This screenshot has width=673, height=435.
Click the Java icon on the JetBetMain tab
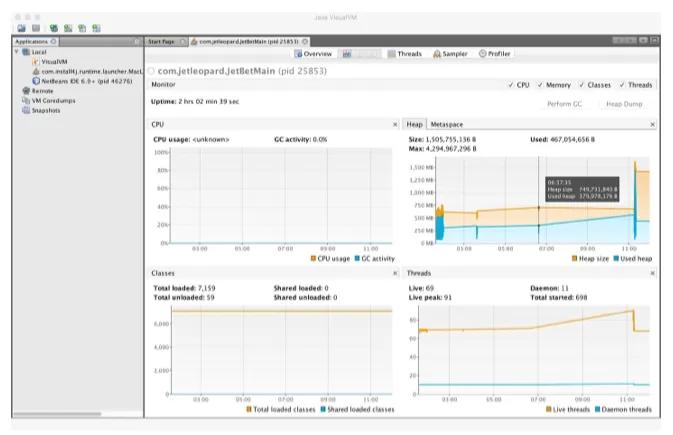194,42
